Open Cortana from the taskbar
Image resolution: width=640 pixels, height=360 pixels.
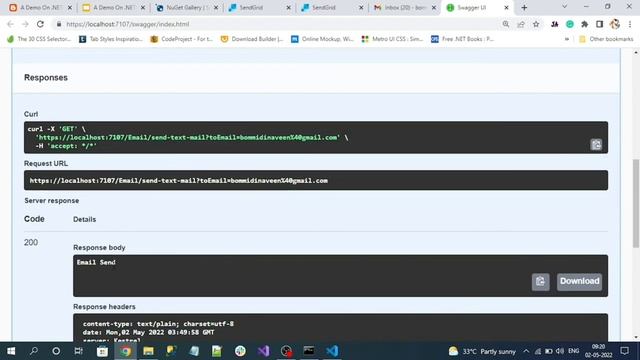56,351
